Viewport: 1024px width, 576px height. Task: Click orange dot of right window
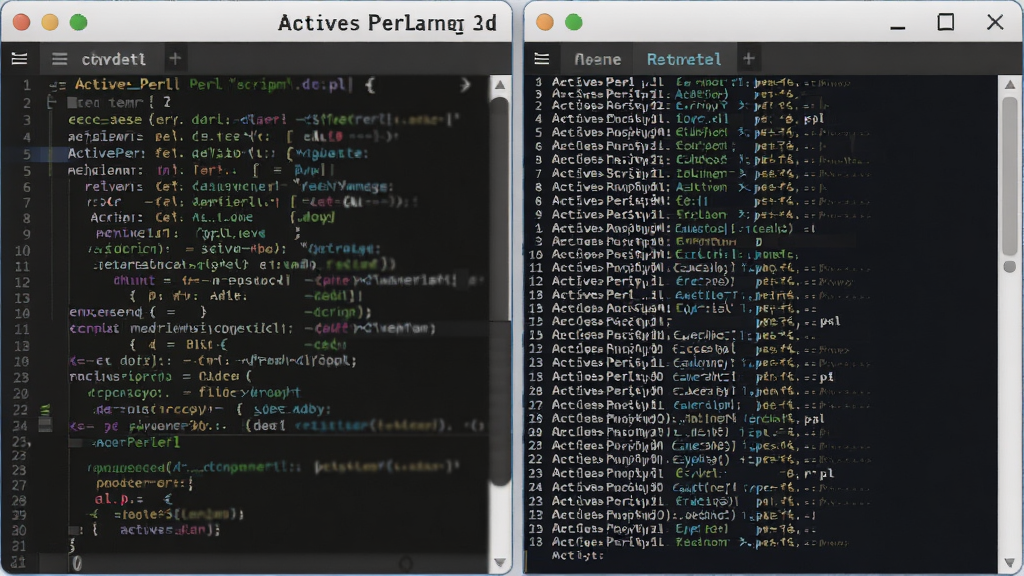(545, 22)
